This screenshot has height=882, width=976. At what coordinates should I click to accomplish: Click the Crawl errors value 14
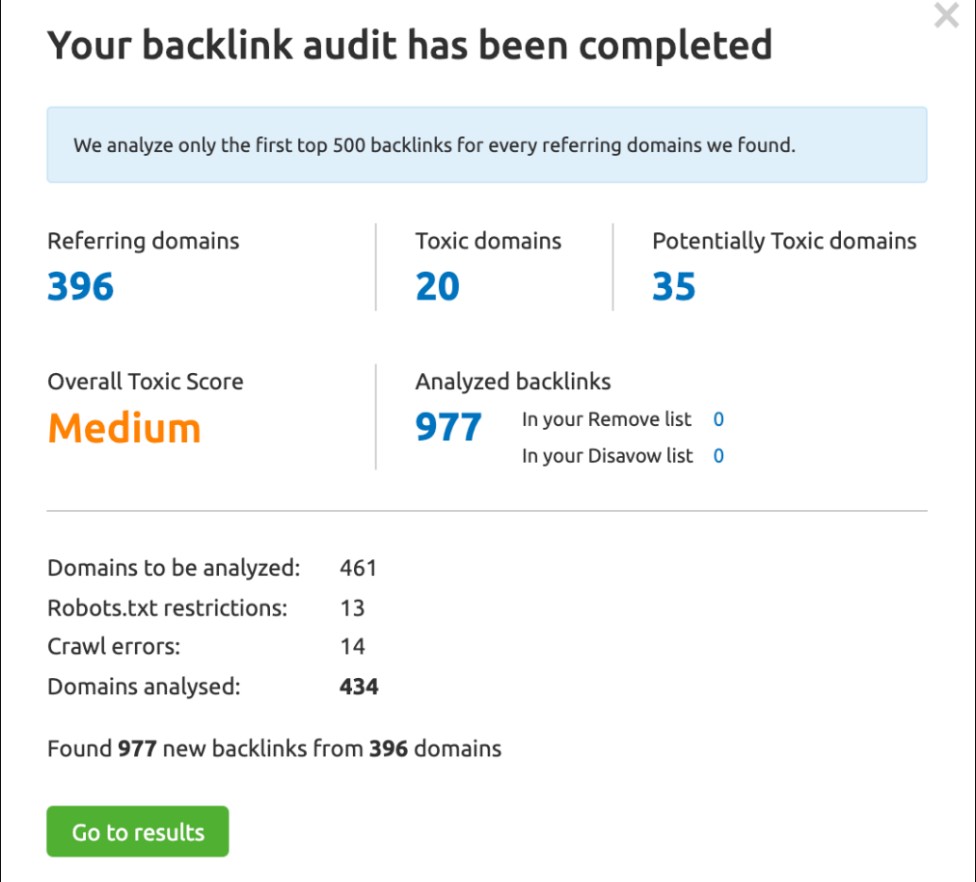point(352,647)
